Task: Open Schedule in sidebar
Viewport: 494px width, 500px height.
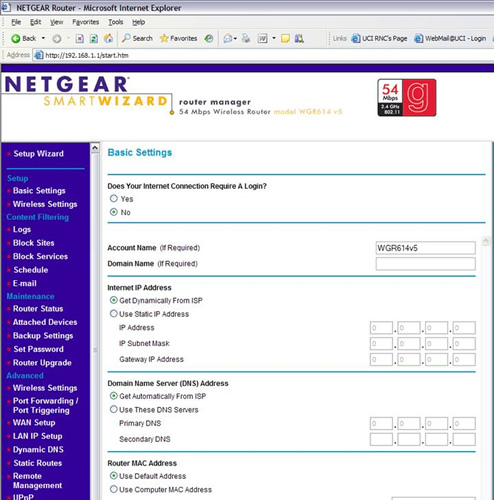Action: [31, 270]
